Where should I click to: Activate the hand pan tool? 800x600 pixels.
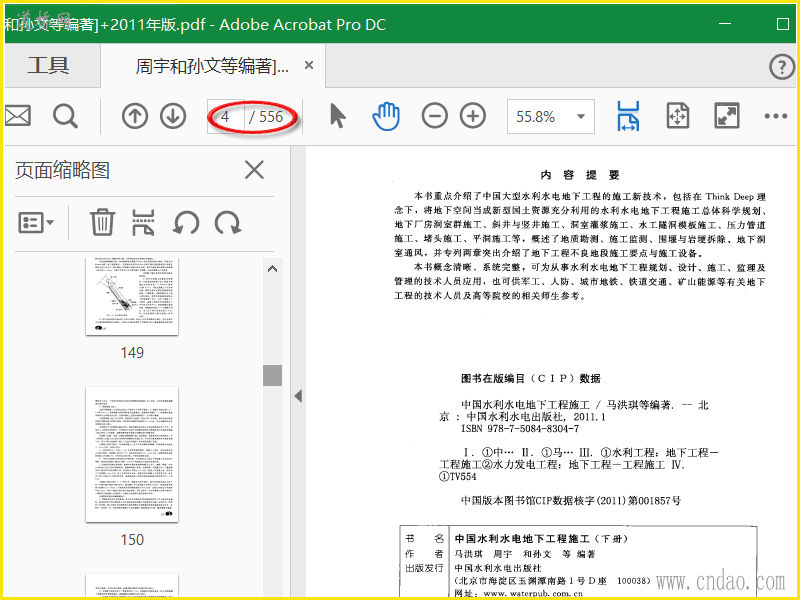tap(386, 116)
